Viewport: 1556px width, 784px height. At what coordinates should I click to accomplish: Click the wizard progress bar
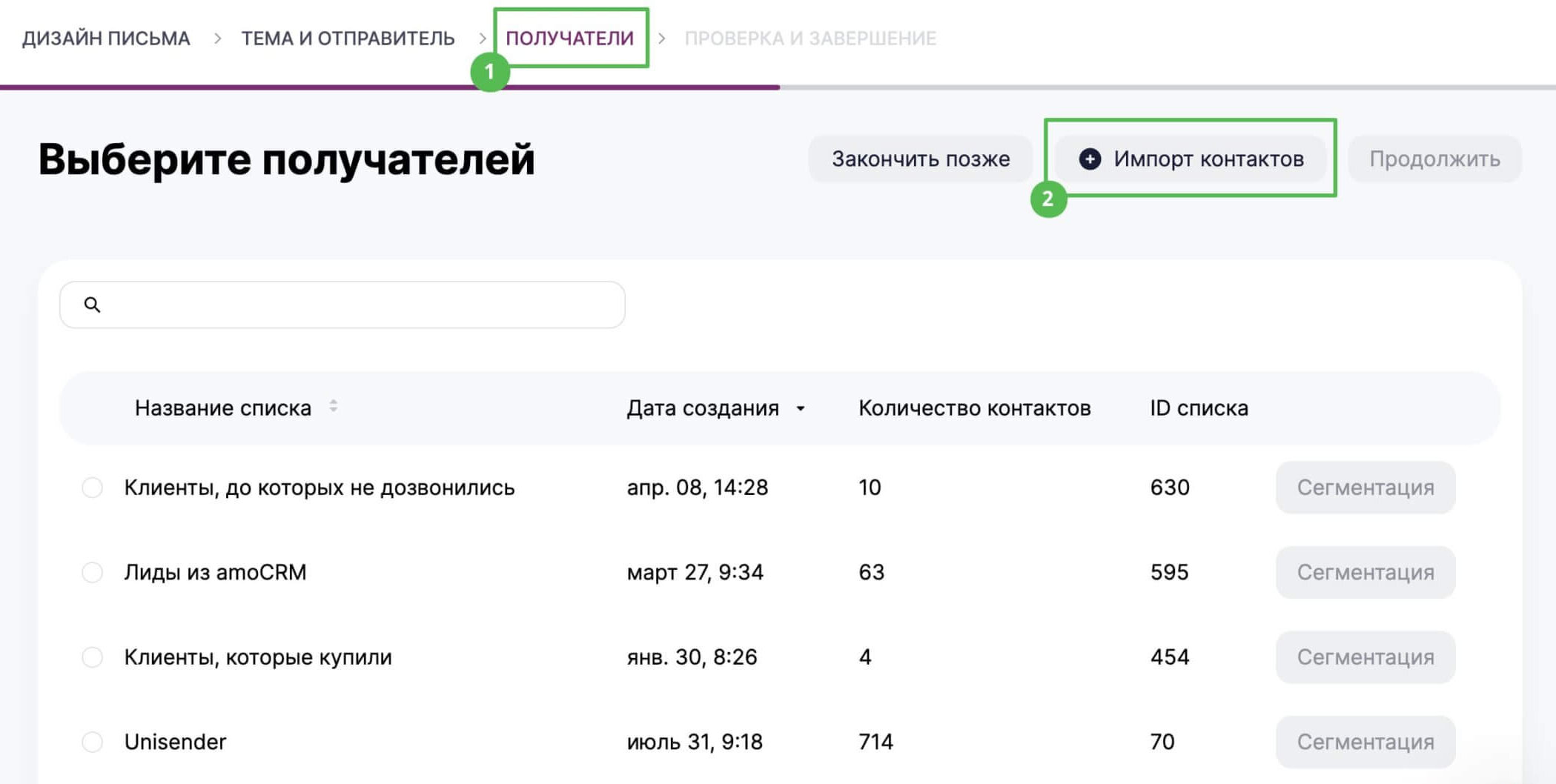pyautogui.click(x=778, y=87)
